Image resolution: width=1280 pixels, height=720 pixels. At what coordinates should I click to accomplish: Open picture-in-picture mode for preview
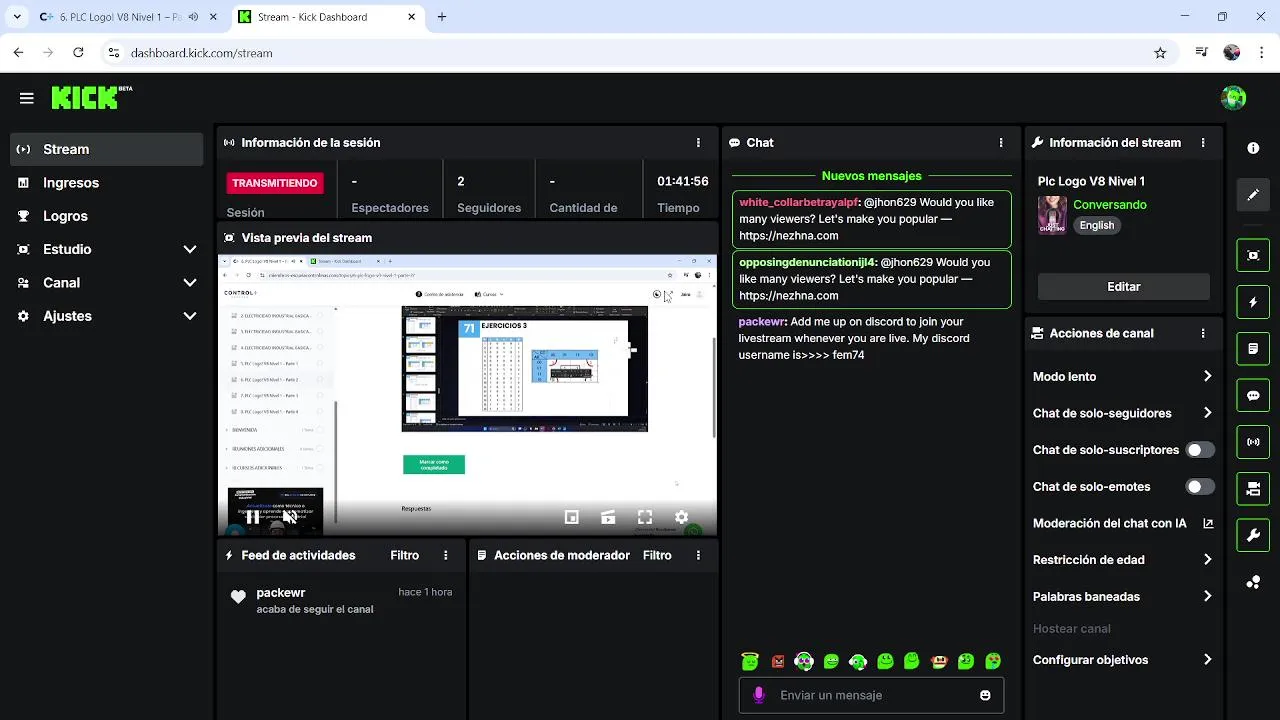(572, 517)
